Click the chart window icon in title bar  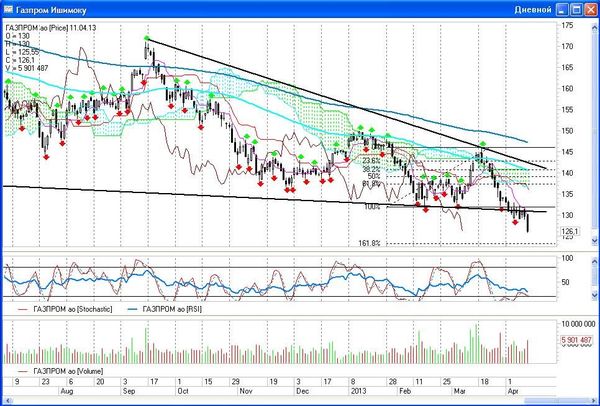[8, 9]
